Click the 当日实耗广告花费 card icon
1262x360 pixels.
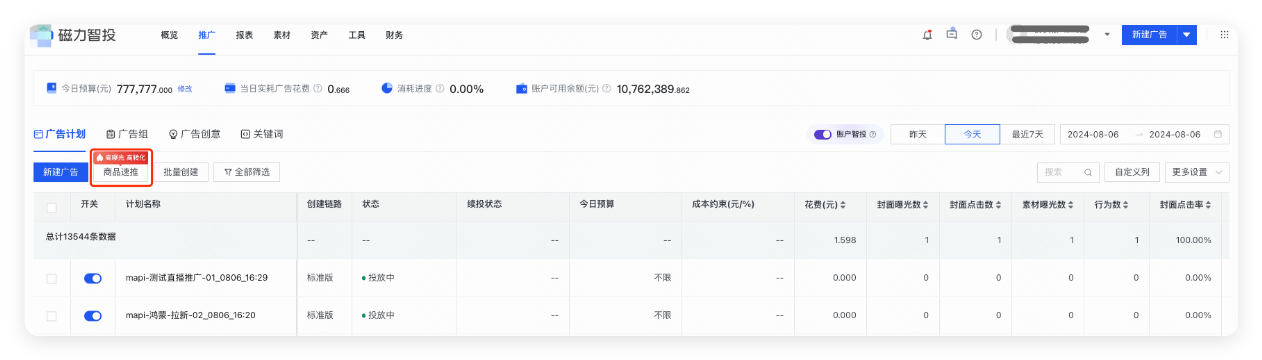coord(230,88)
